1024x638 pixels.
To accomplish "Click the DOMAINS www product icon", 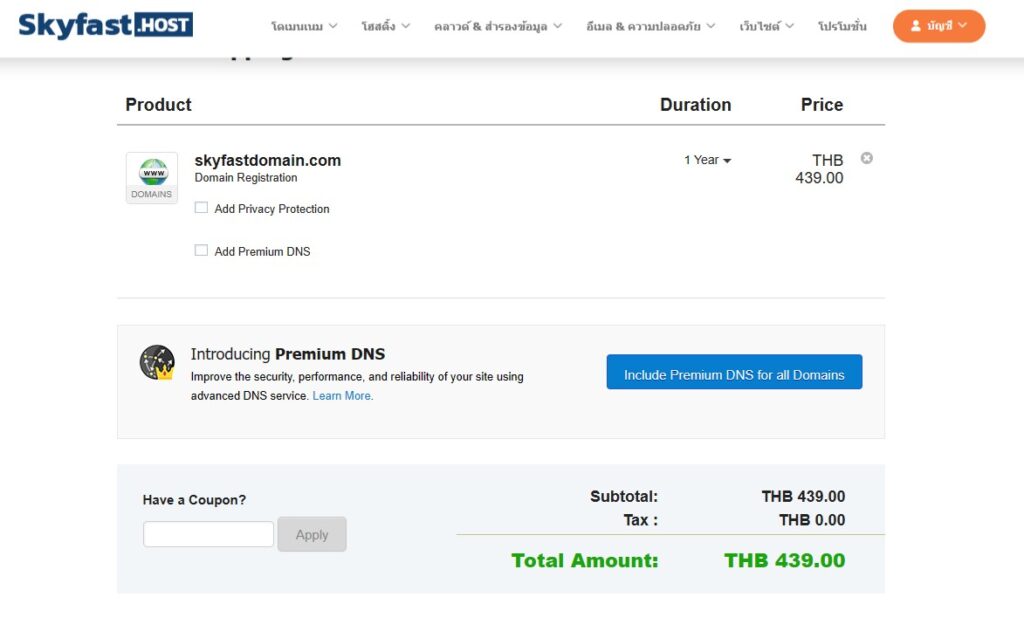I will pyautogui.click(x=152, y=178).
